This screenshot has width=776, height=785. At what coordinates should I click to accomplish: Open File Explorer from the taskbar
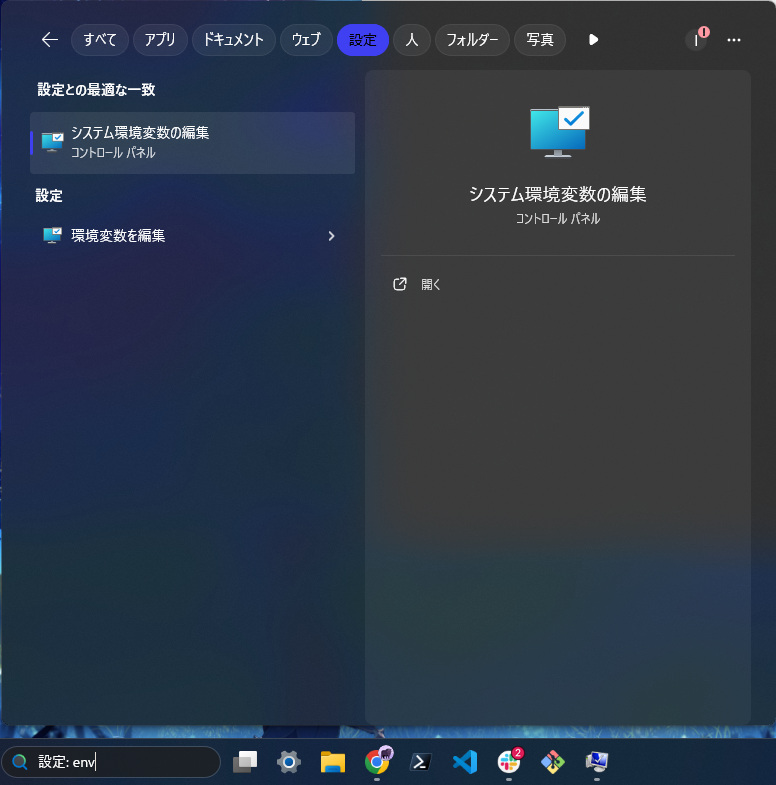[333, 762]
